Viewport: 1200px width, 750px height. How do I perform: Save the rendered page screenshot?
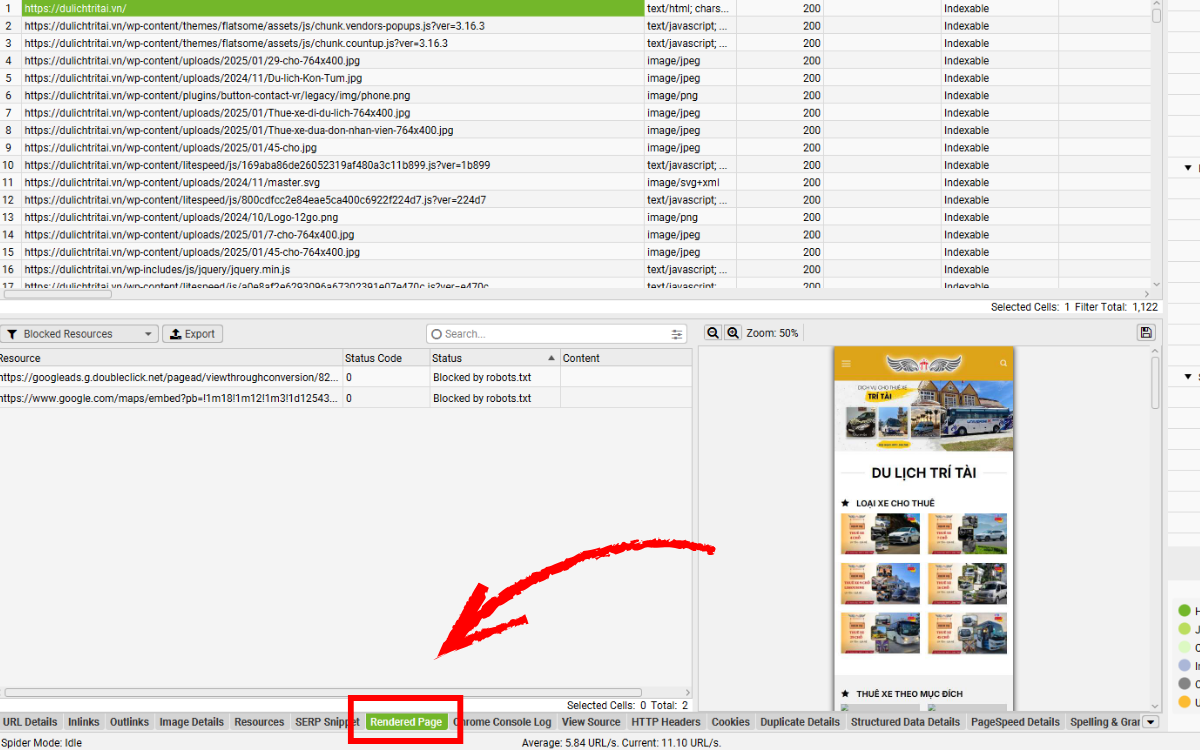1146,333
